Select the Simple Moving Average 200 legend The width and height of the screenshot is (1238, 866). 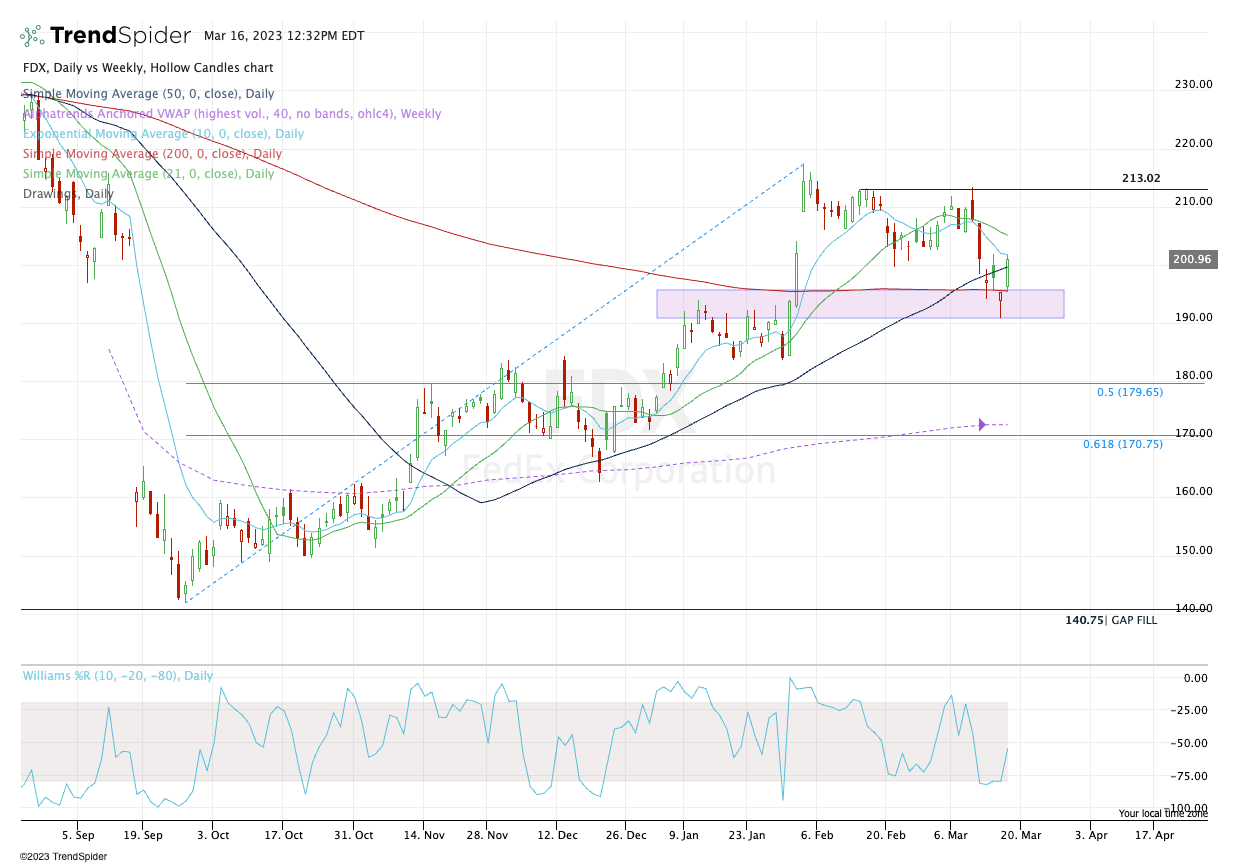(152, 154)
